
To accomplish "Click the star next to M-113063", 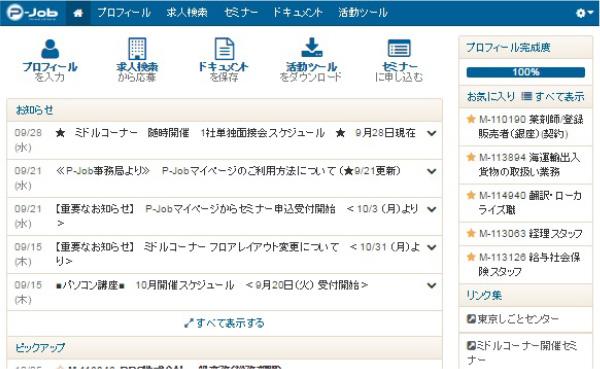I will coord(471,233).
